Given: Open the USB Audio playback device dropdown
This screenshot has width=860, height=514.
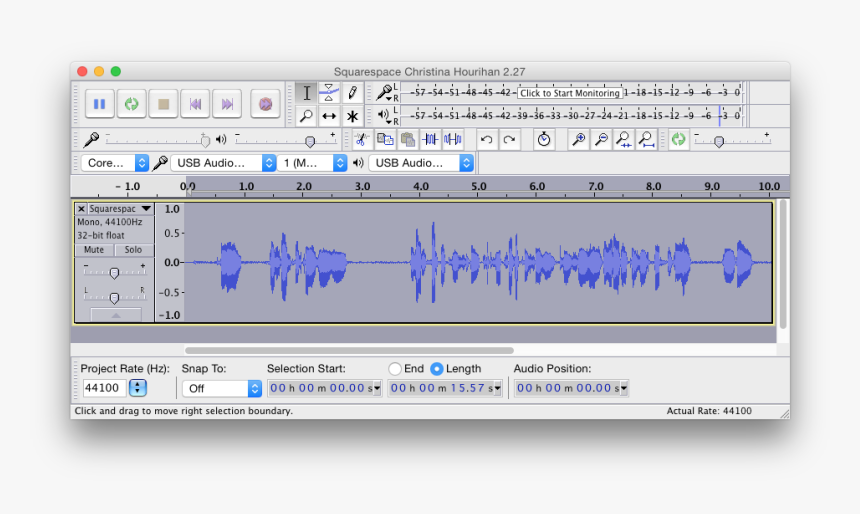Looking at the screenshot, I should pyautogui.click(x=421, y=163).
